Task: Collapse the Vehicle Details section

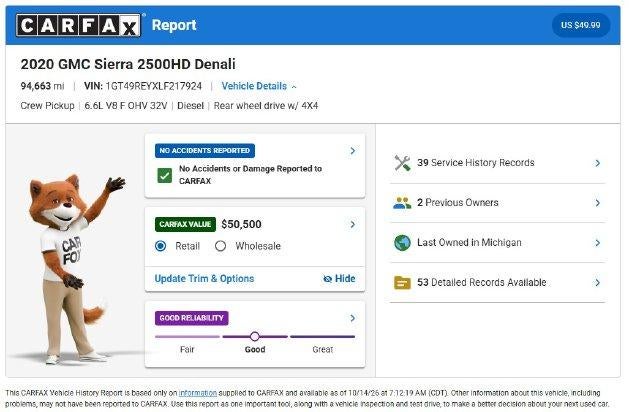Action: [x=259, y=86]
